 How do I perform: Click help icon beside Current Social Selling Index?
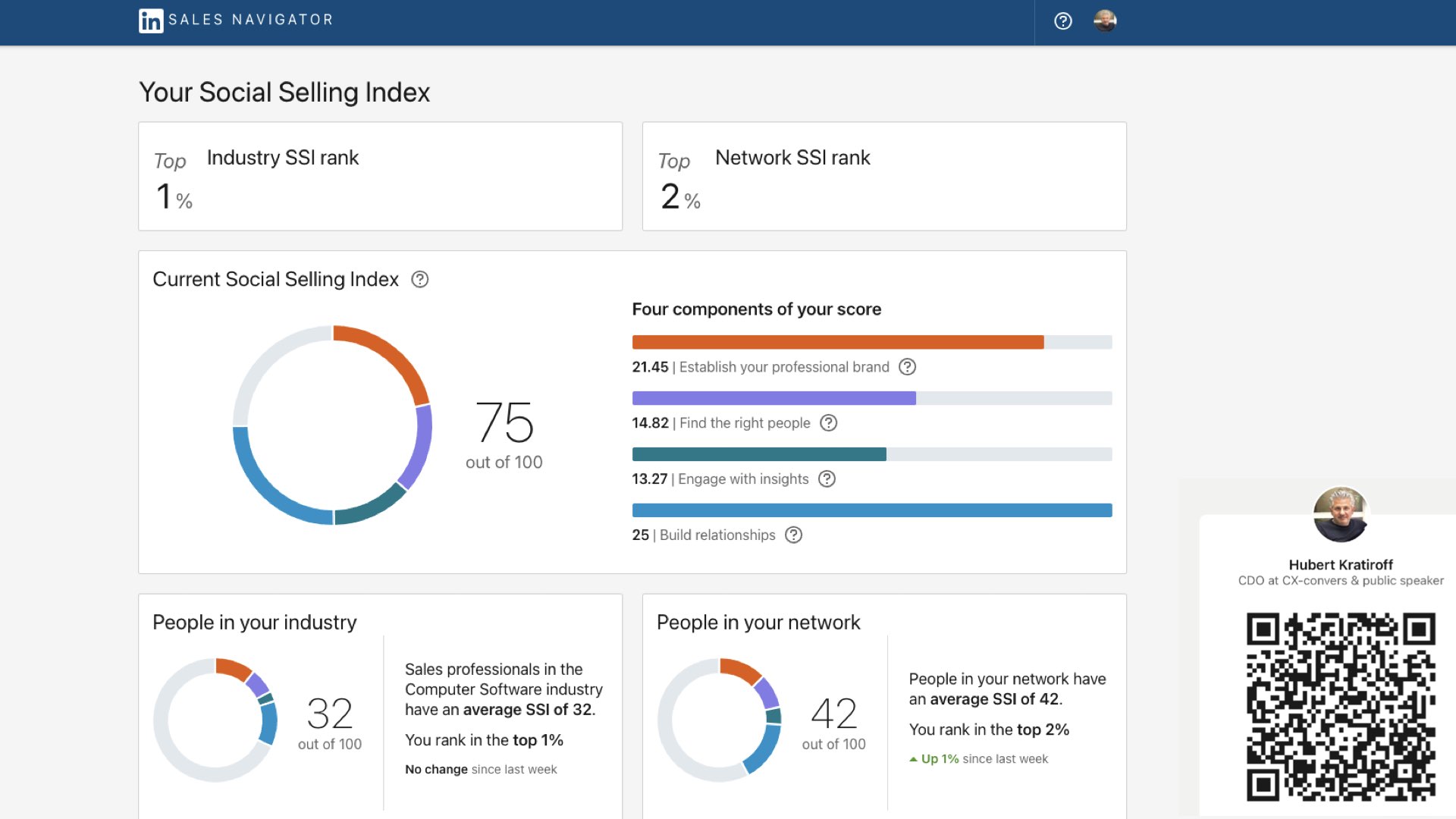coord(419,280)
